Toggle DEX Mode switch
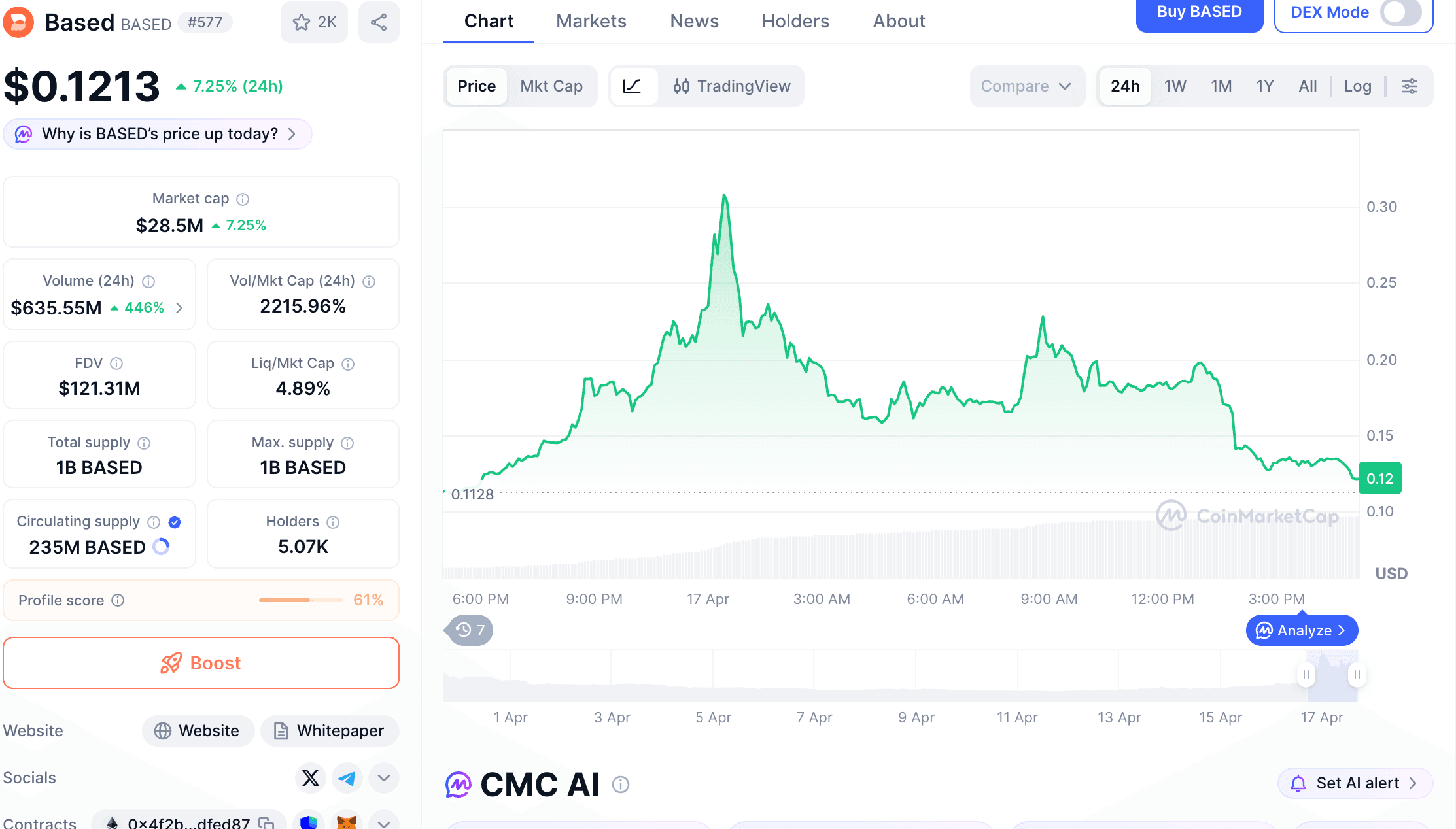This screenshot has width=1456, height=829. click(x=1400, y=12)
